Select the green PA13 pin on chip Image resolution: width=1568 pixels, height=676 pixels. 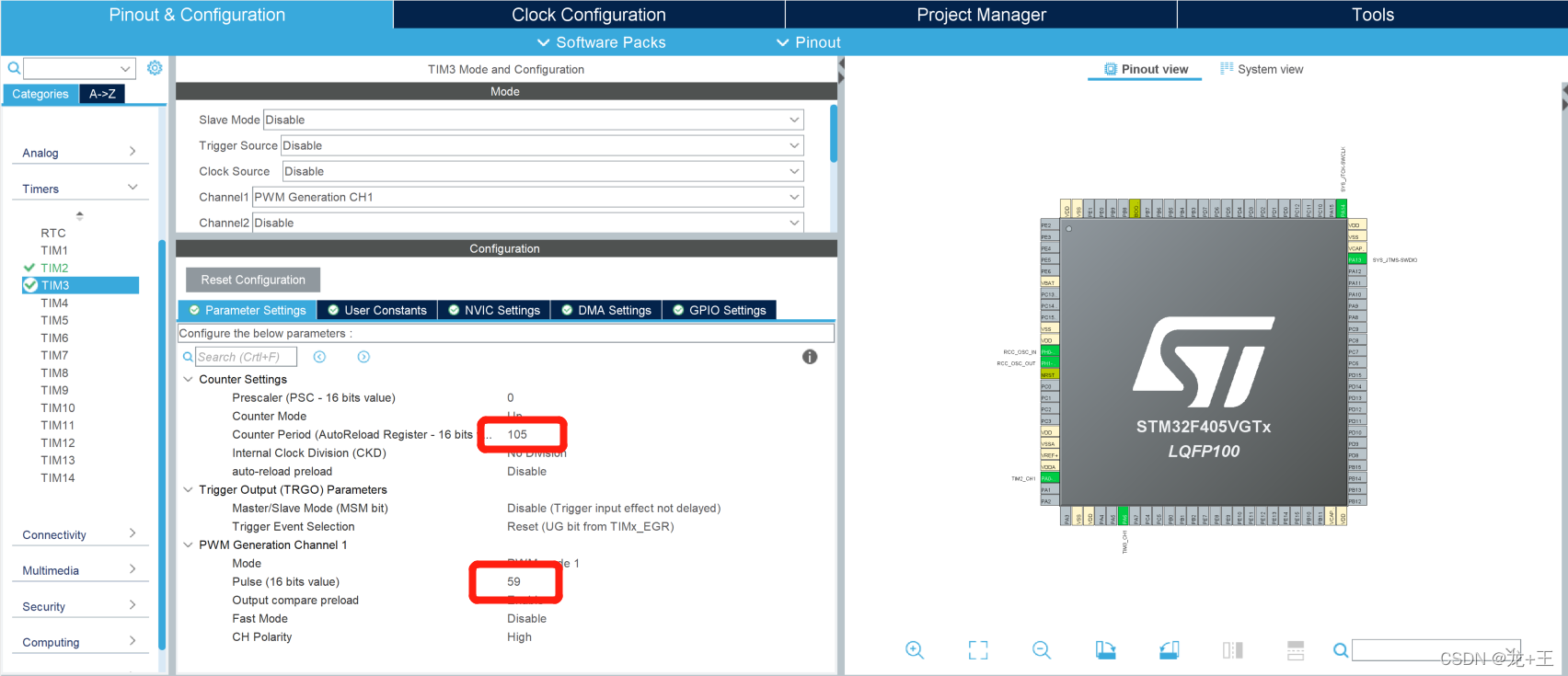(1356, 259)
